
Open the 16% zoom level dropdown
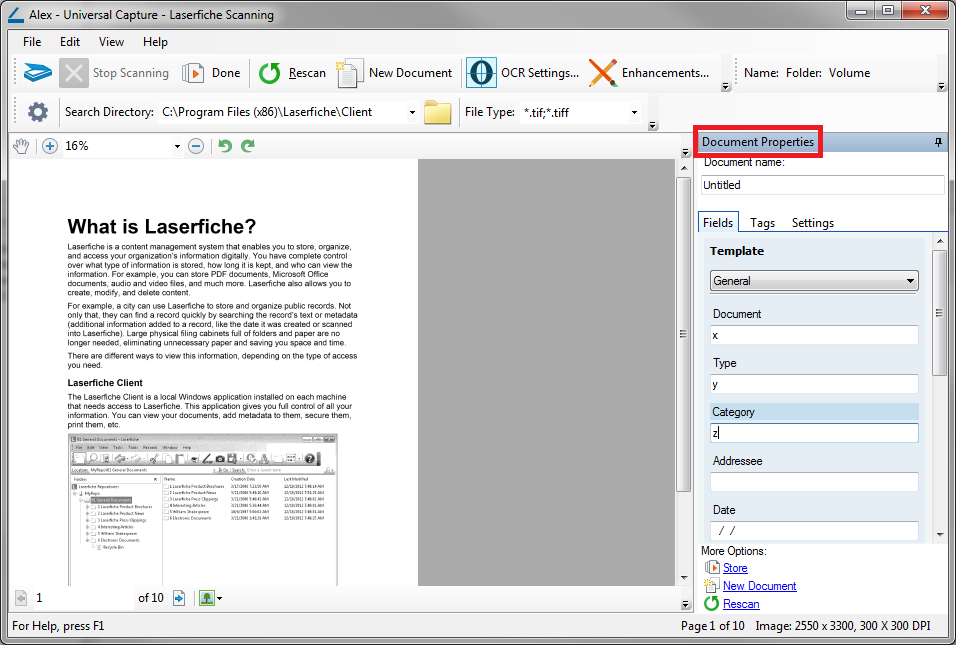(x=177, y=146)
